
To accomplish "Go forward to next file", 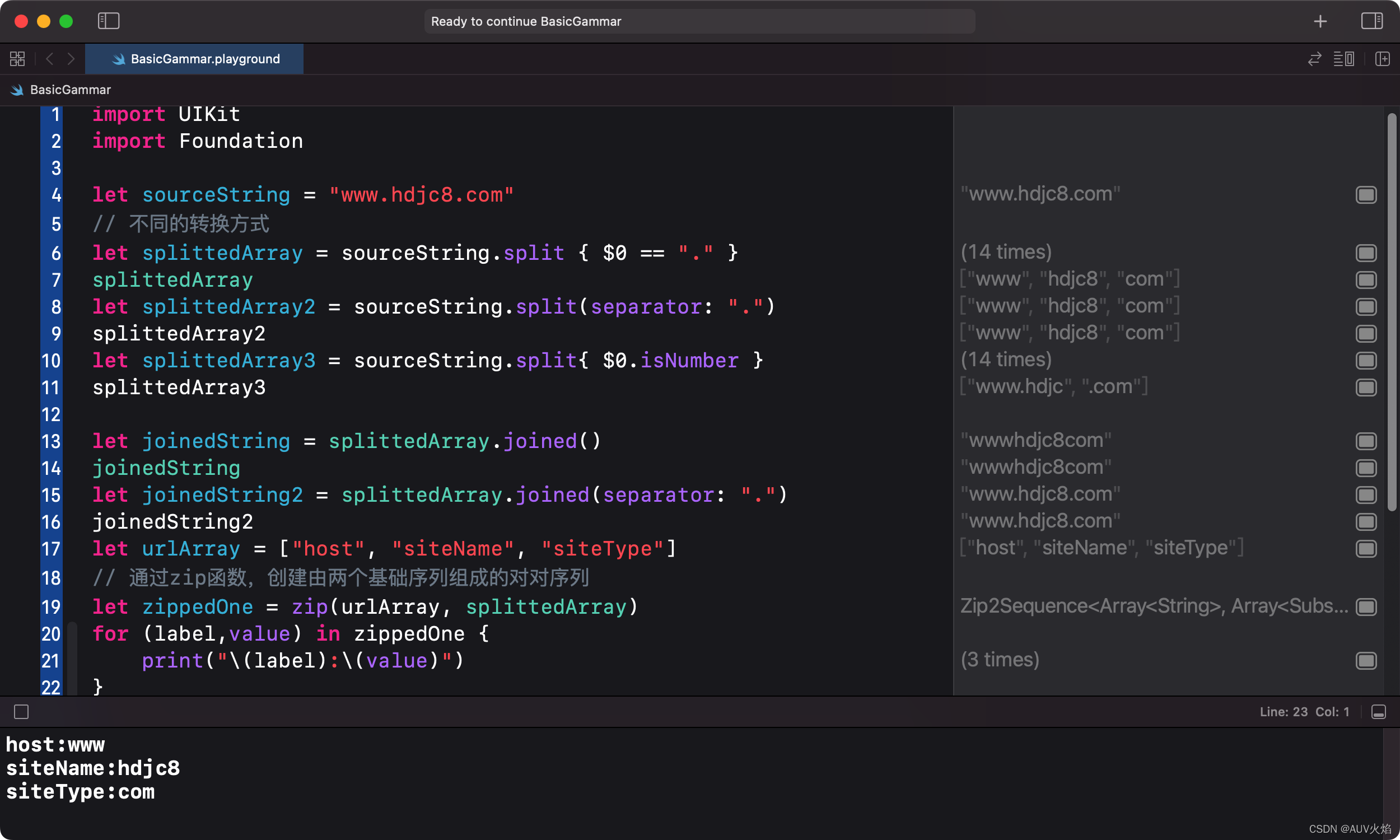I will click(71, 59).
